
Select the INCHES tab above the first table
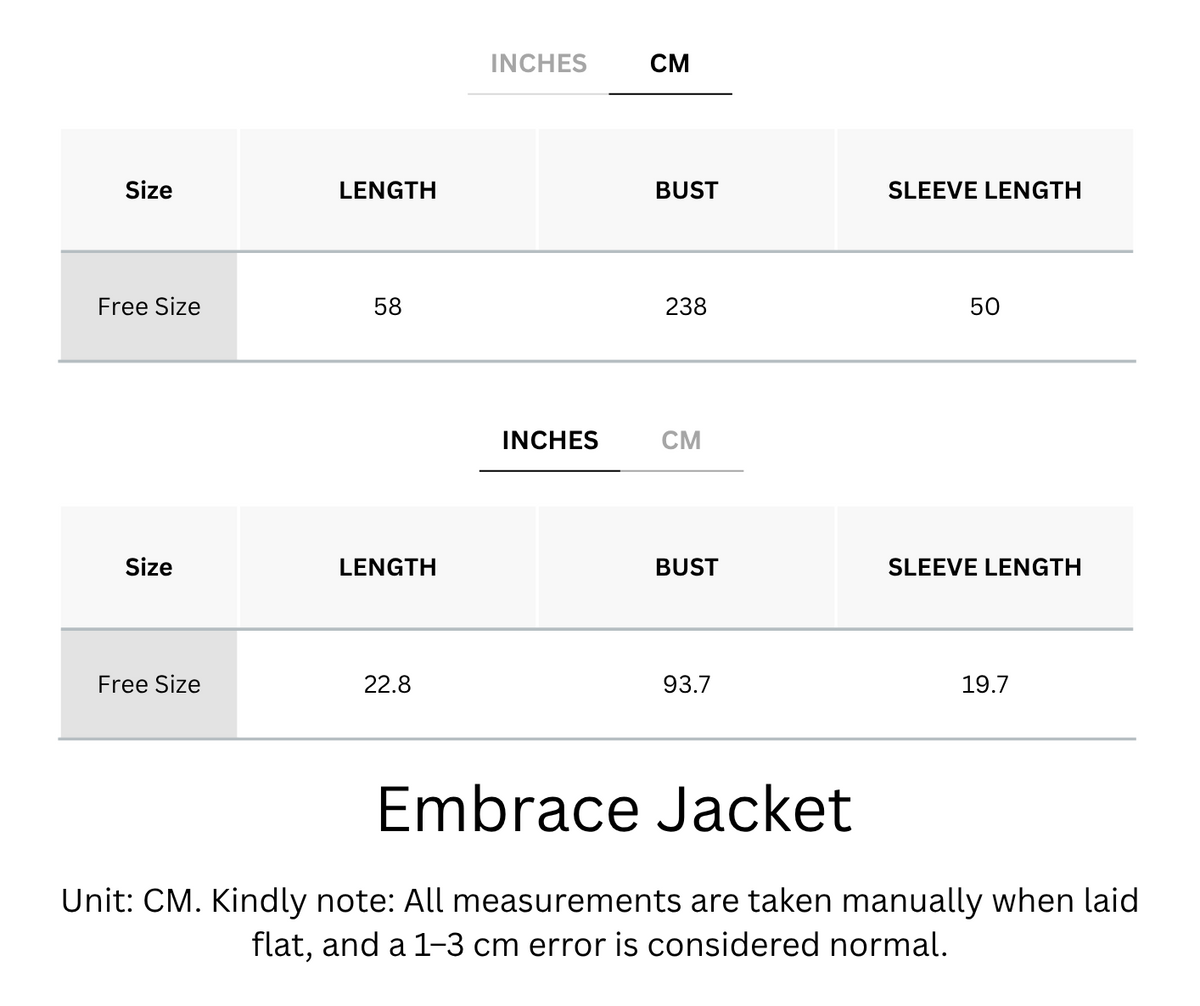(538, 64)
